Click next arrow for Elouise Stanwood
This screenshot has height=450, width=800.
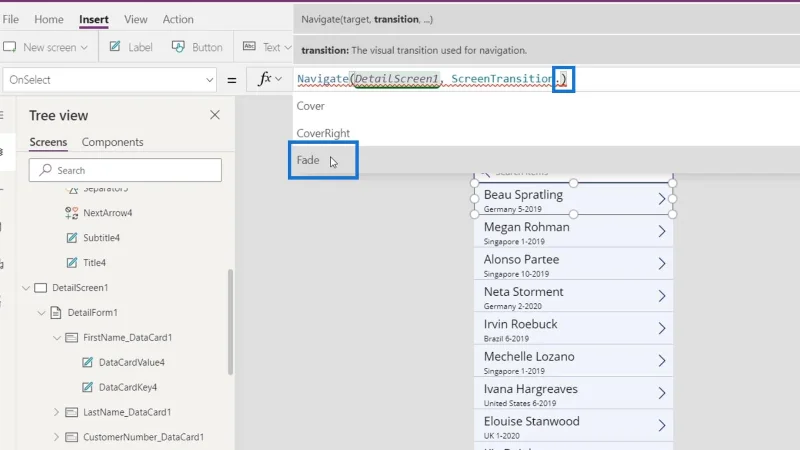pos(662,426)
